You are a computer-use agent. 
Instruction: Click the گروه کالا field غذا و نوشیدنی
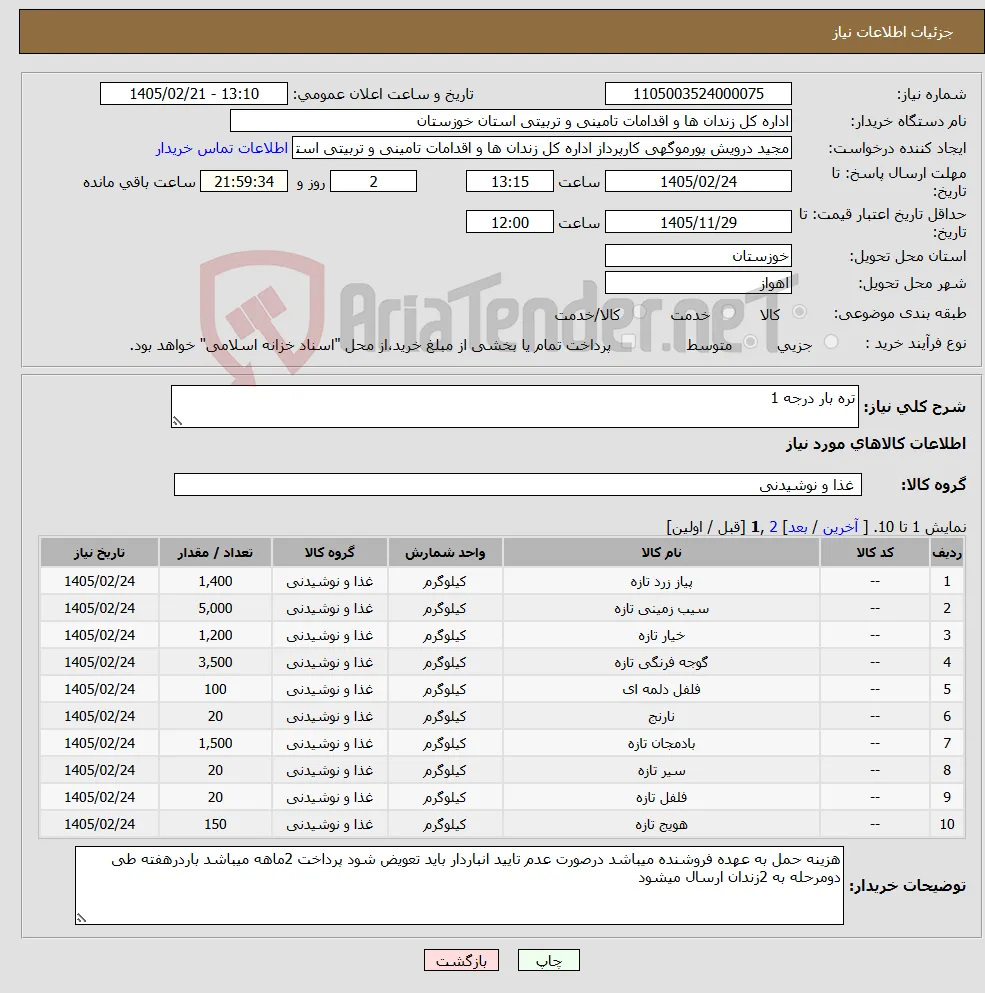pyautogui.click(x=518, y=484)
